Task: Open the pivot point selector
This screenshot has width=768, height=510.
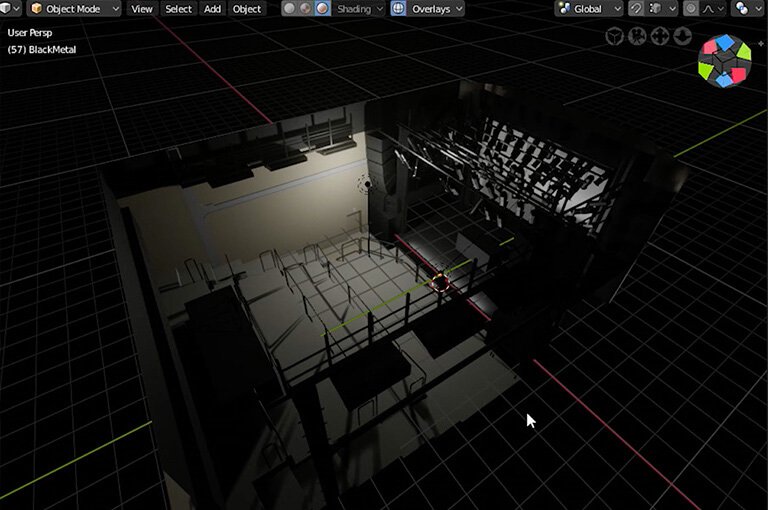Action: coord(746,9)
